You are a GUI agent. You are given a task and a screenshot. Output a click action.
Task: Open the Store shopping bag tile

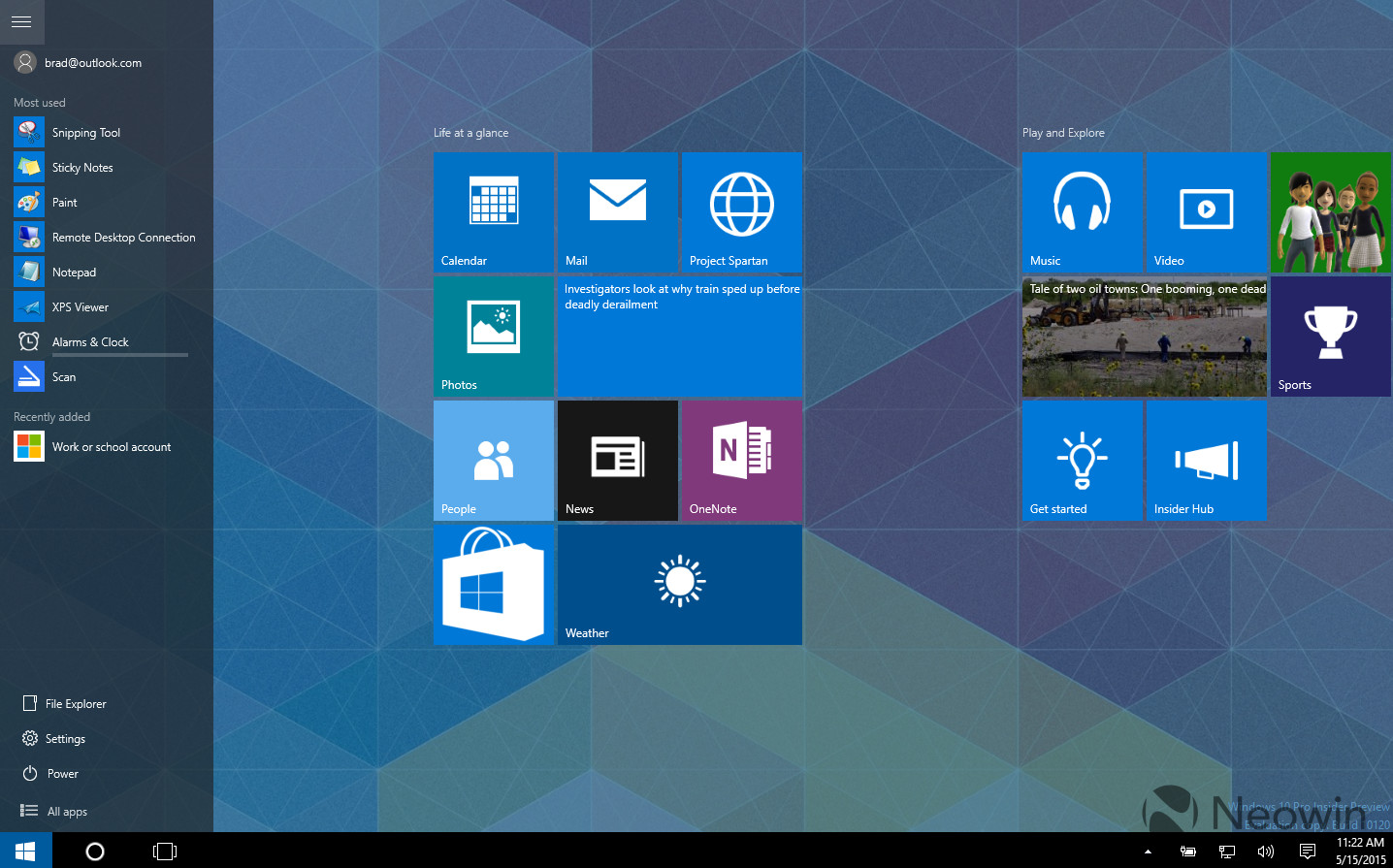pos(494,585)
